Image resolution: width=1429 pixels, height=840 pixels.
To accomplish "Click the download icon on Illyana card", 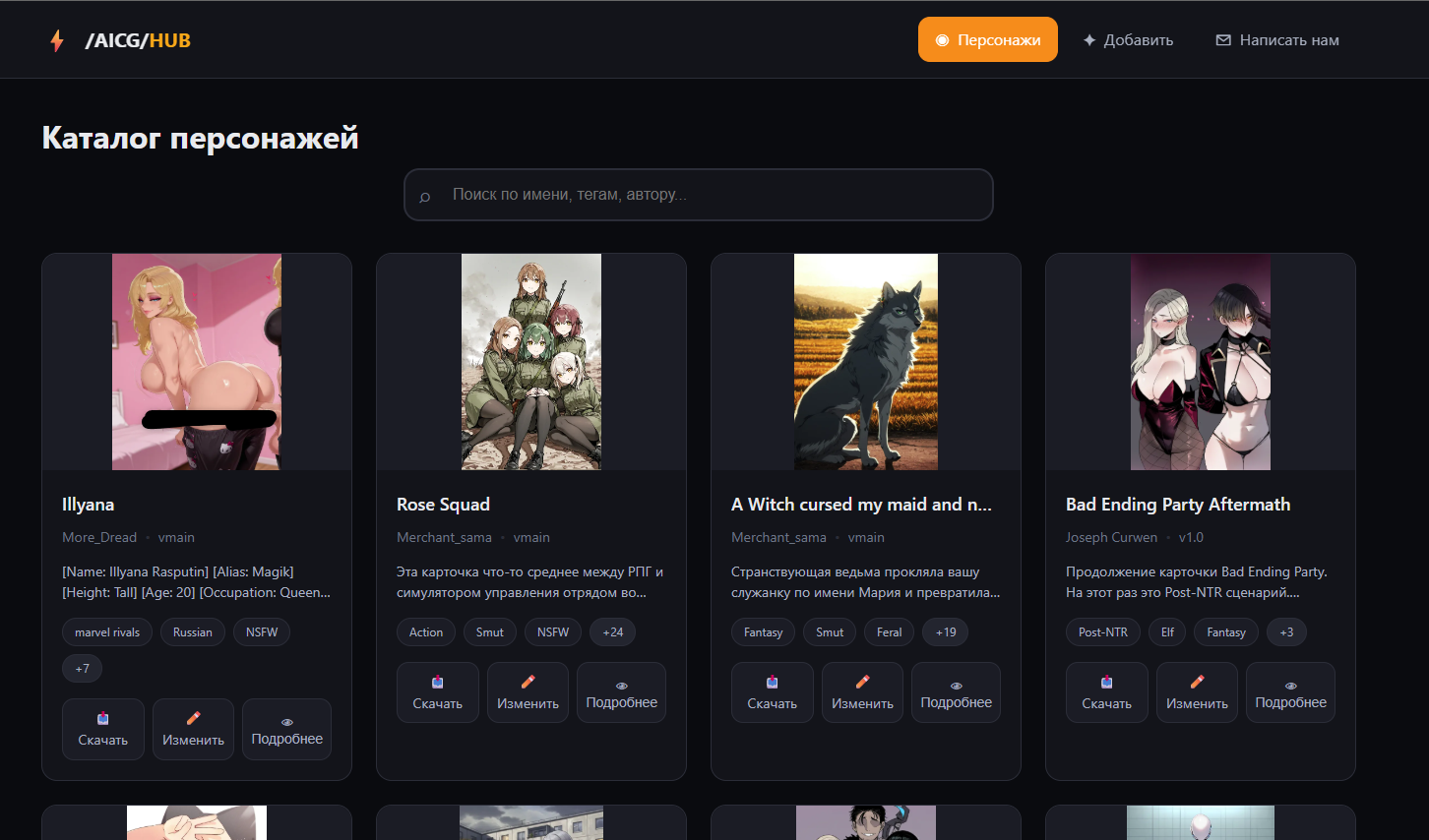I will point(103,719).
